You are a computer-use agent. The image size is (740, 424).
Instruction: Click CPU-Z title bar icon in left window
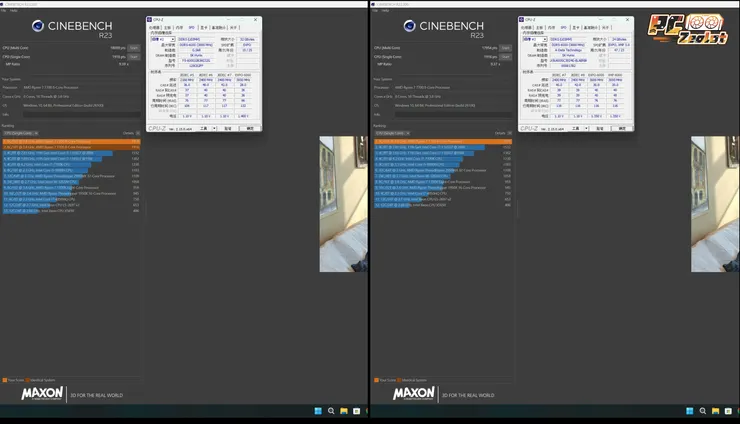pos(150,20)
